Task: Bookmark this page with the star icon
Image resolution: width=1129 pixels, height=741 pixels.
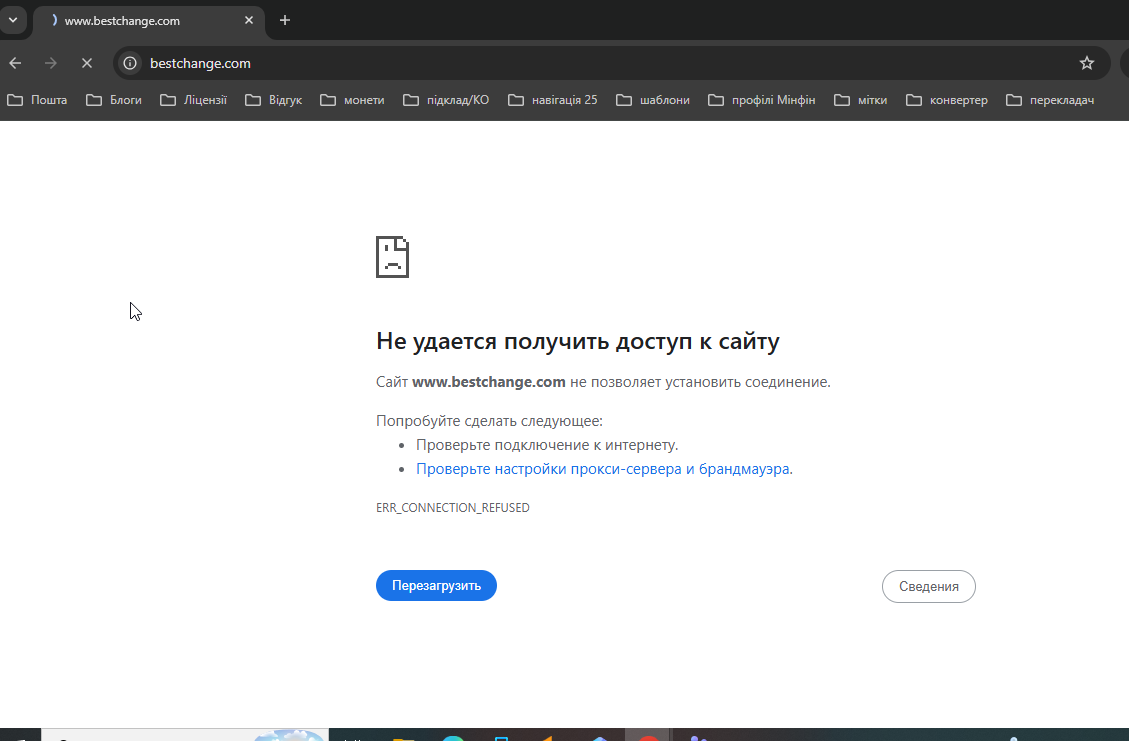Action: [1087, 63]
